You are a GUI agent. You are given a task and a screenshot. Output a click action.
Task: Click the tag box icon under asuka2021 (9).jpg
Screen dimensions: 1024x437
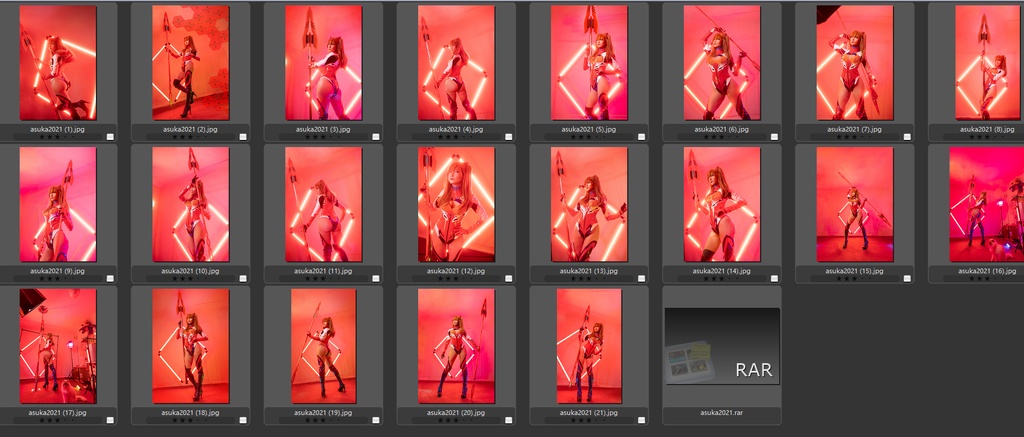click(x=110, y=278)
